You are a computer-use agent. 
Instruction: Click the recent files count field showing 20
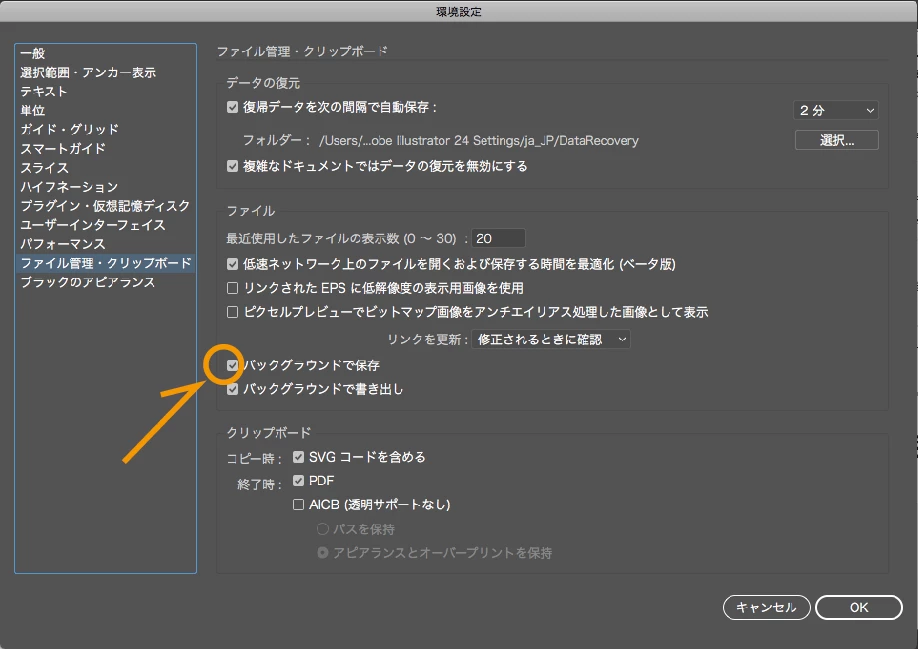pos(498,238)
